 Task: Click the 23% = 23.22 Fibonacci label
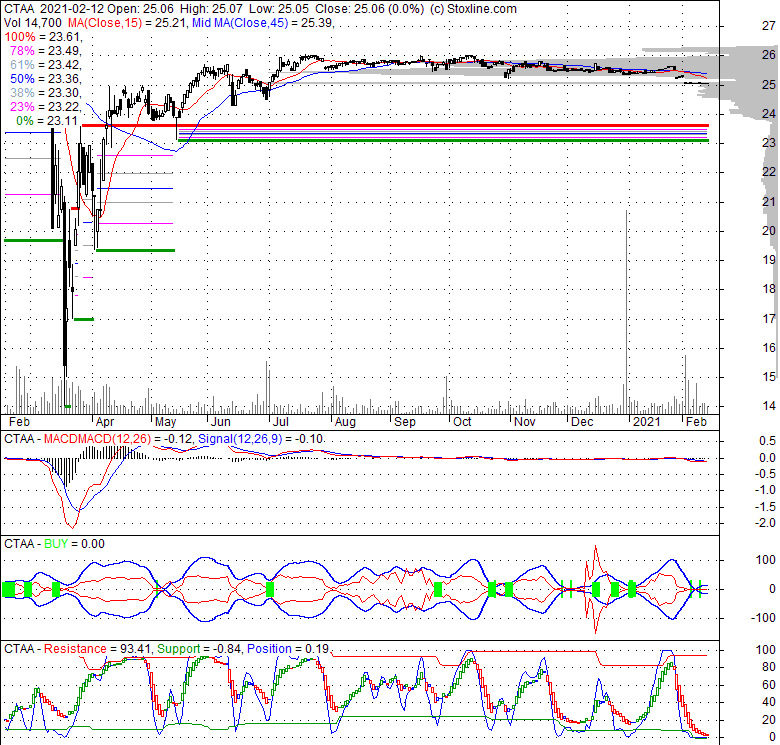click(x=45, y=106)
